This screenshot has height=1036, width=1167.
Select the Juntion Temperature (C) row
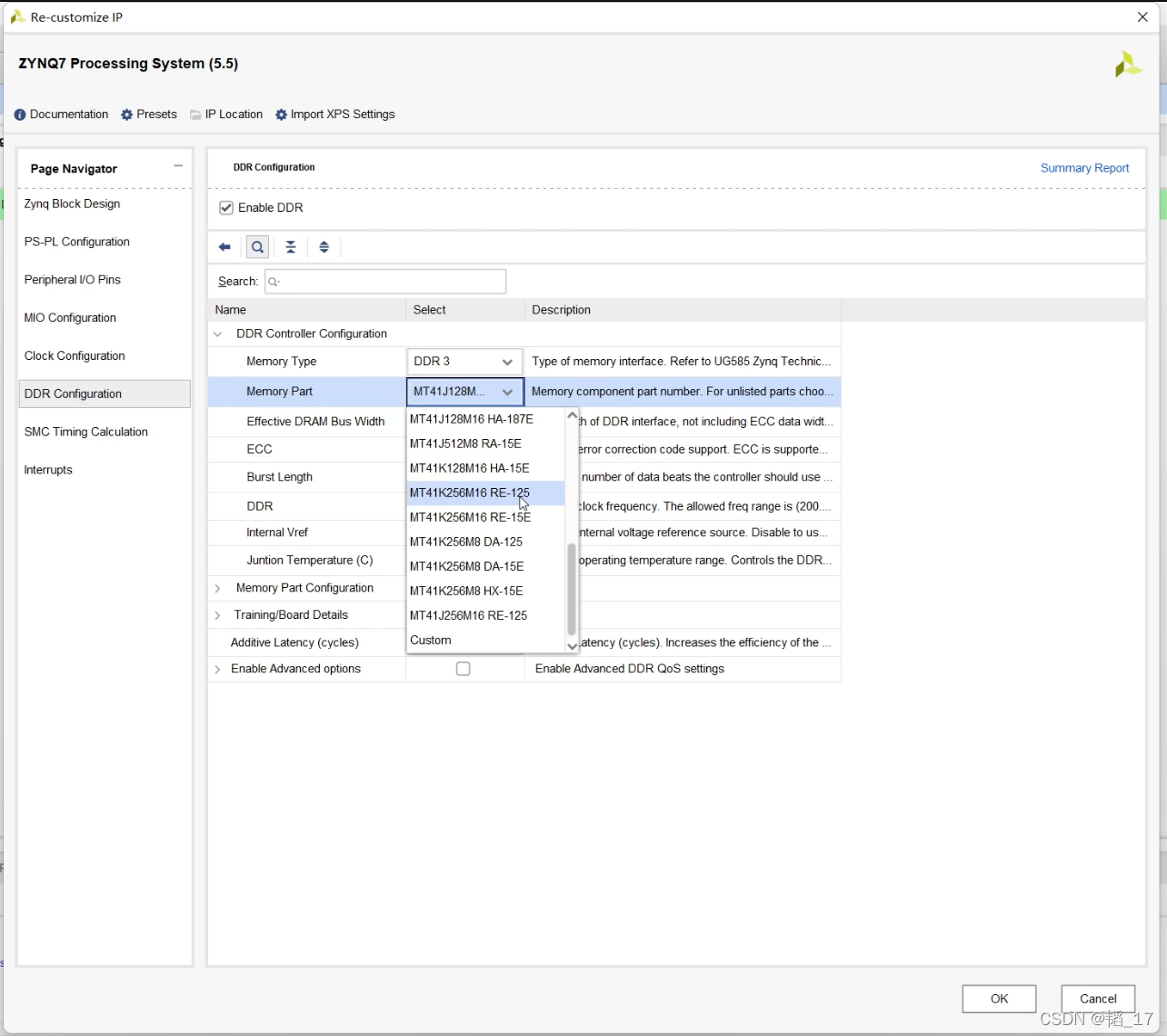click(310, 561)
